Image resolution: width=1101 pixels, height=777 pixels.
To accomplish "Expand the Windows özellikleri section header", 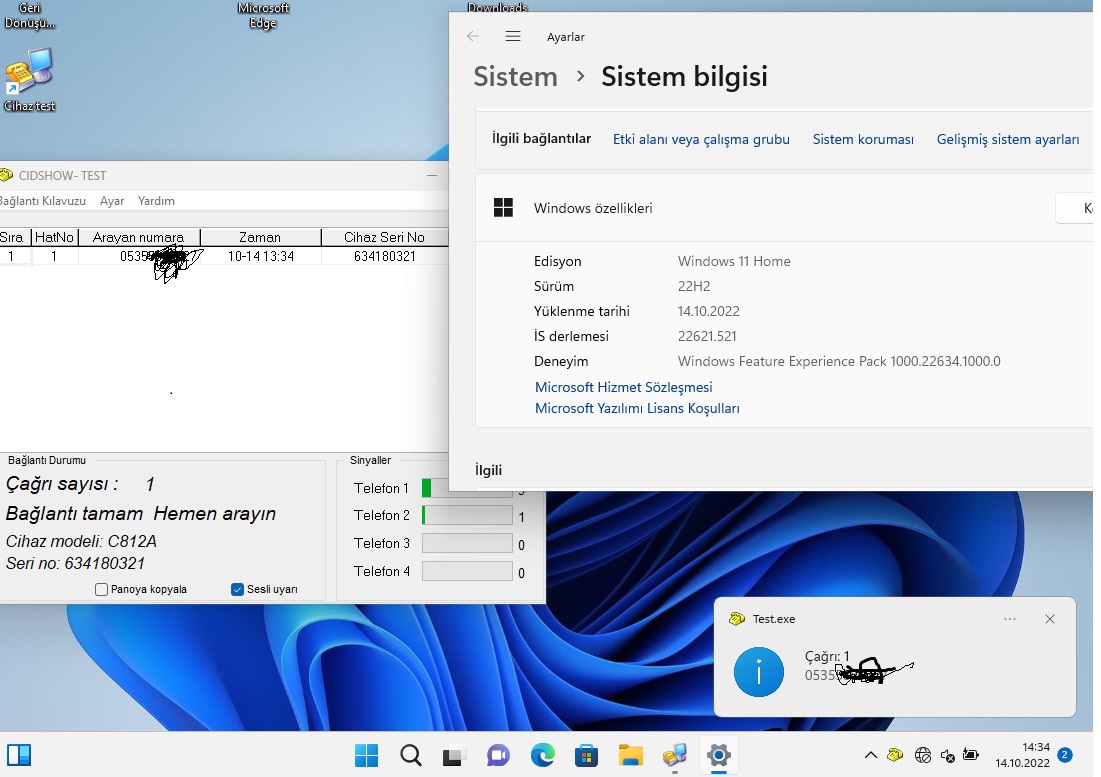I will (x=785, y=208).
